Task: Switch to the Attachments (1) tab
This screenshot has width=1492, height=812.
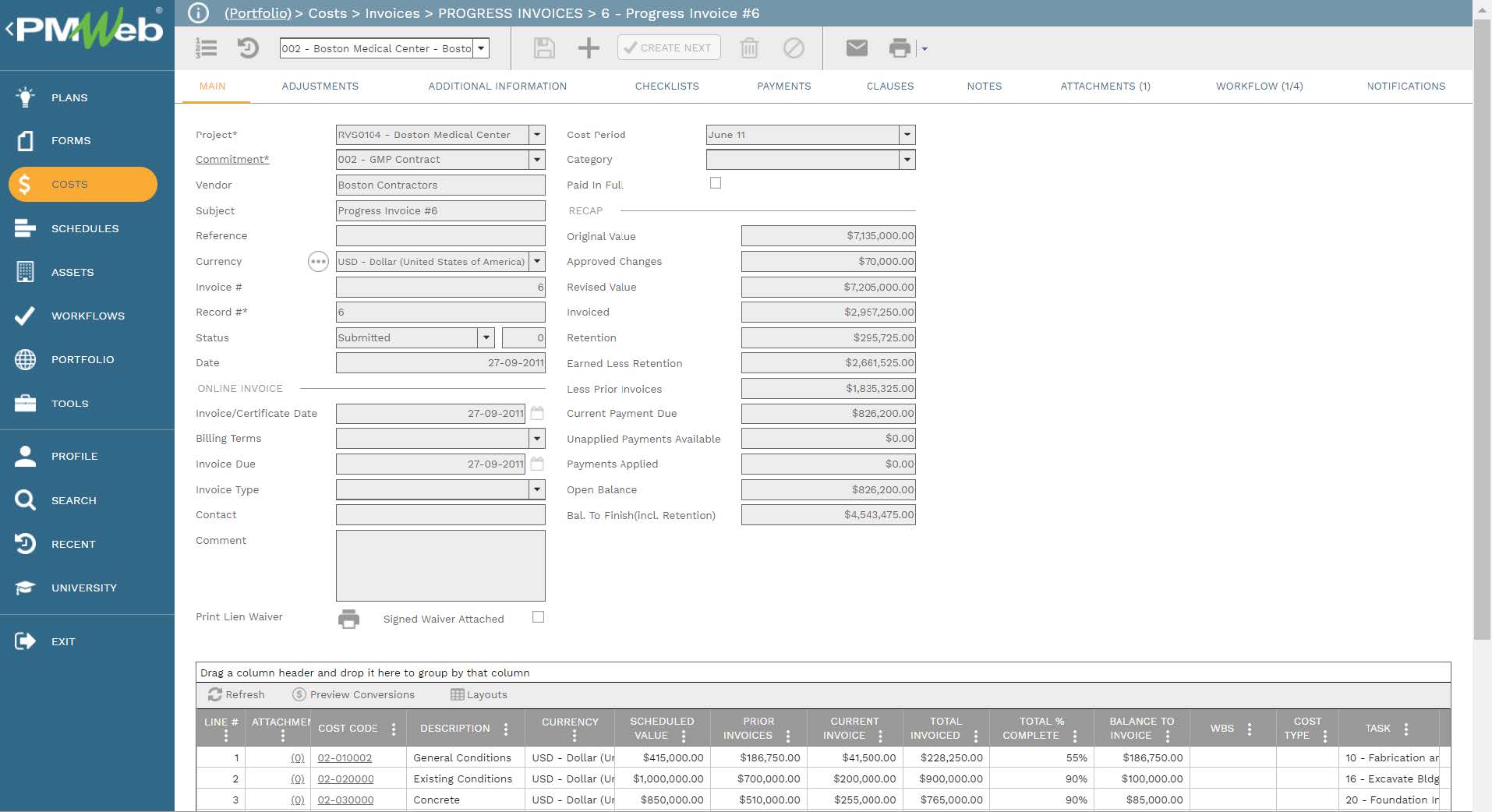Action: pyautogui.click(x=1105, y=86)
